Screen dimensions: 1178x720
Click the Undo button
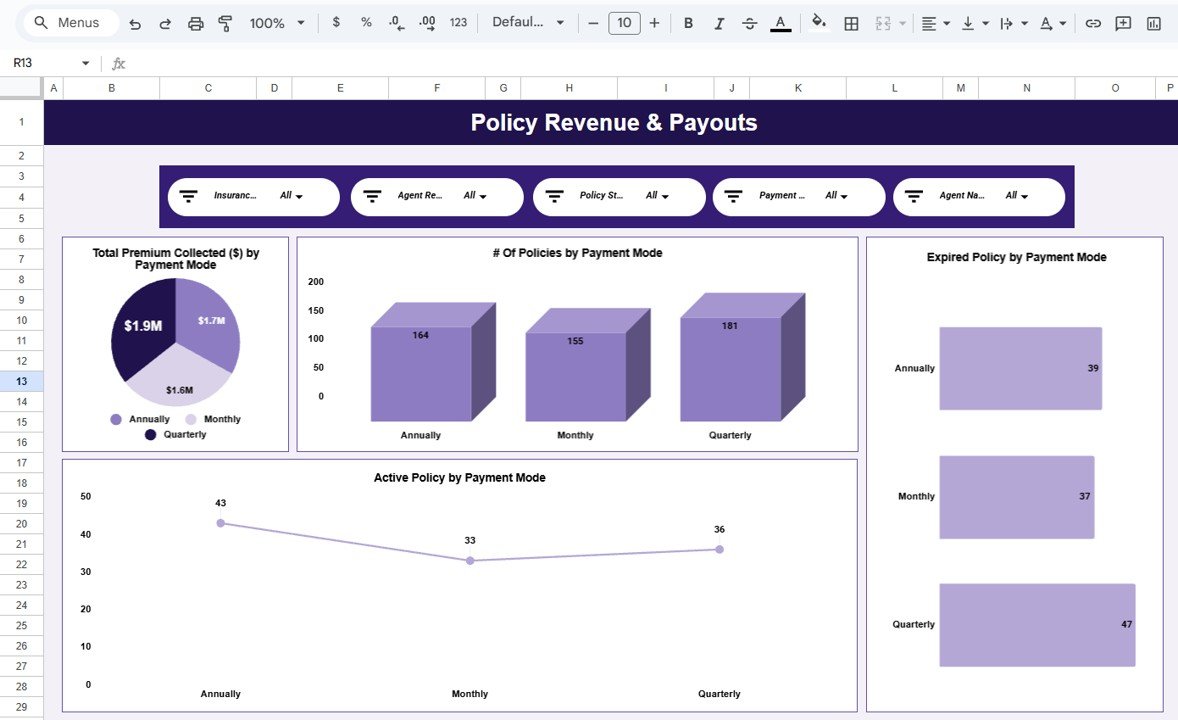pos(135,22)
